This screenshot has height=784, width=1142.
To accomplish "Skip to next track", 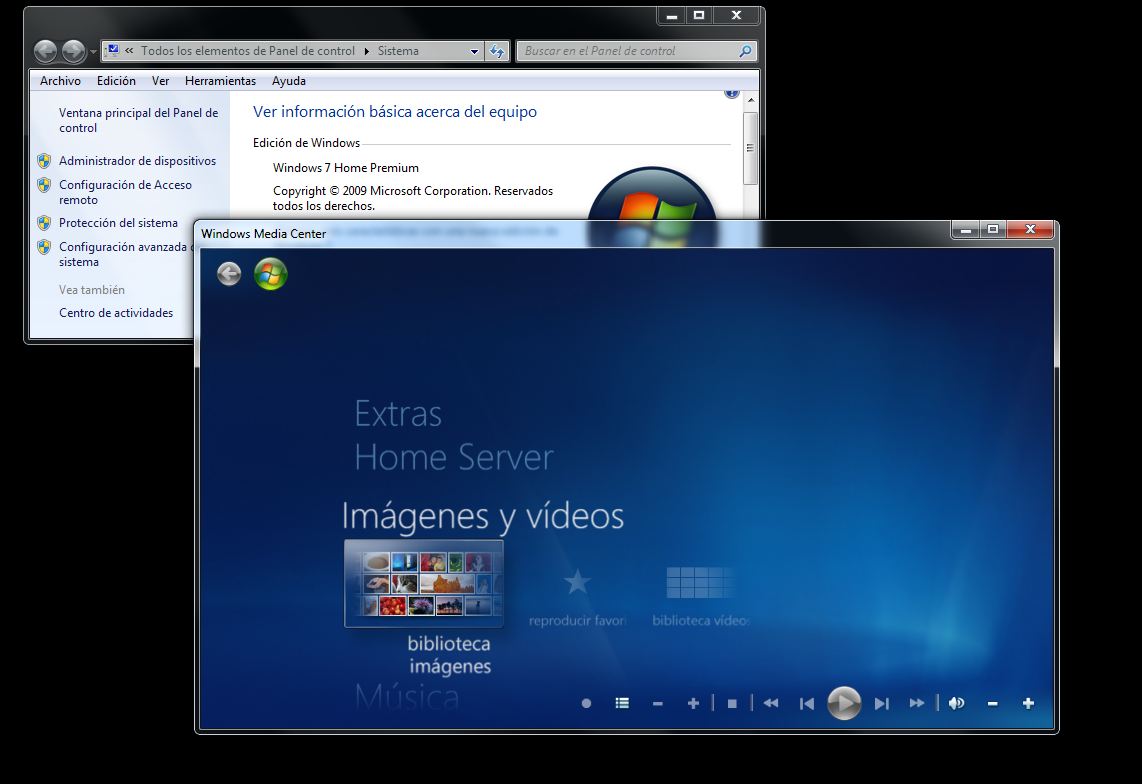I will pos(881,704).
